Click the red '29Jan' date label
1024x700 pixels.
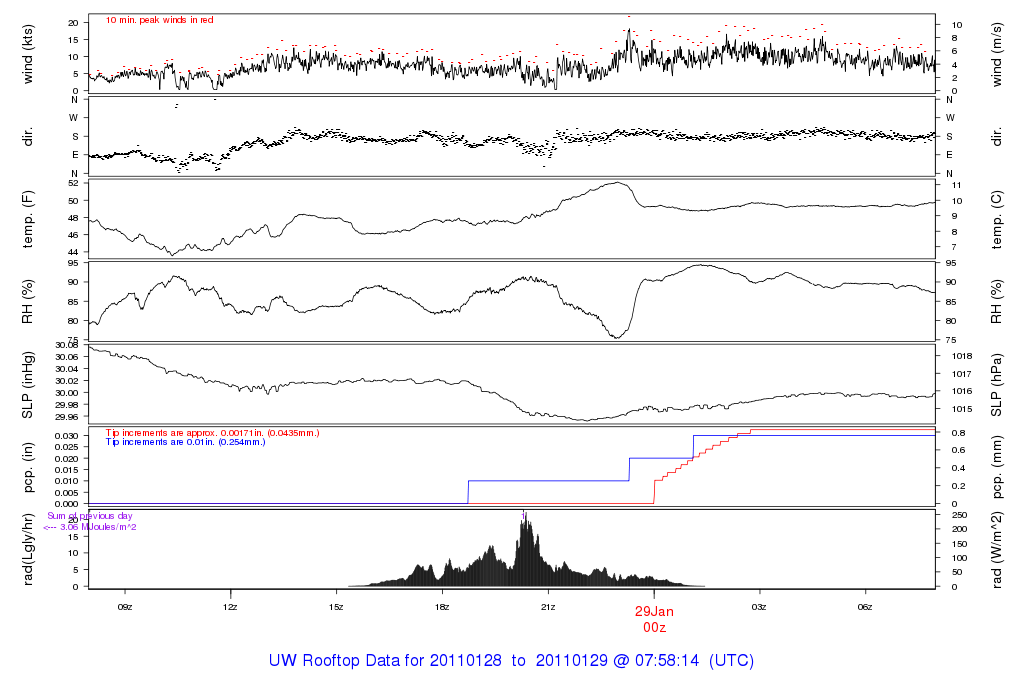[654, 612]
